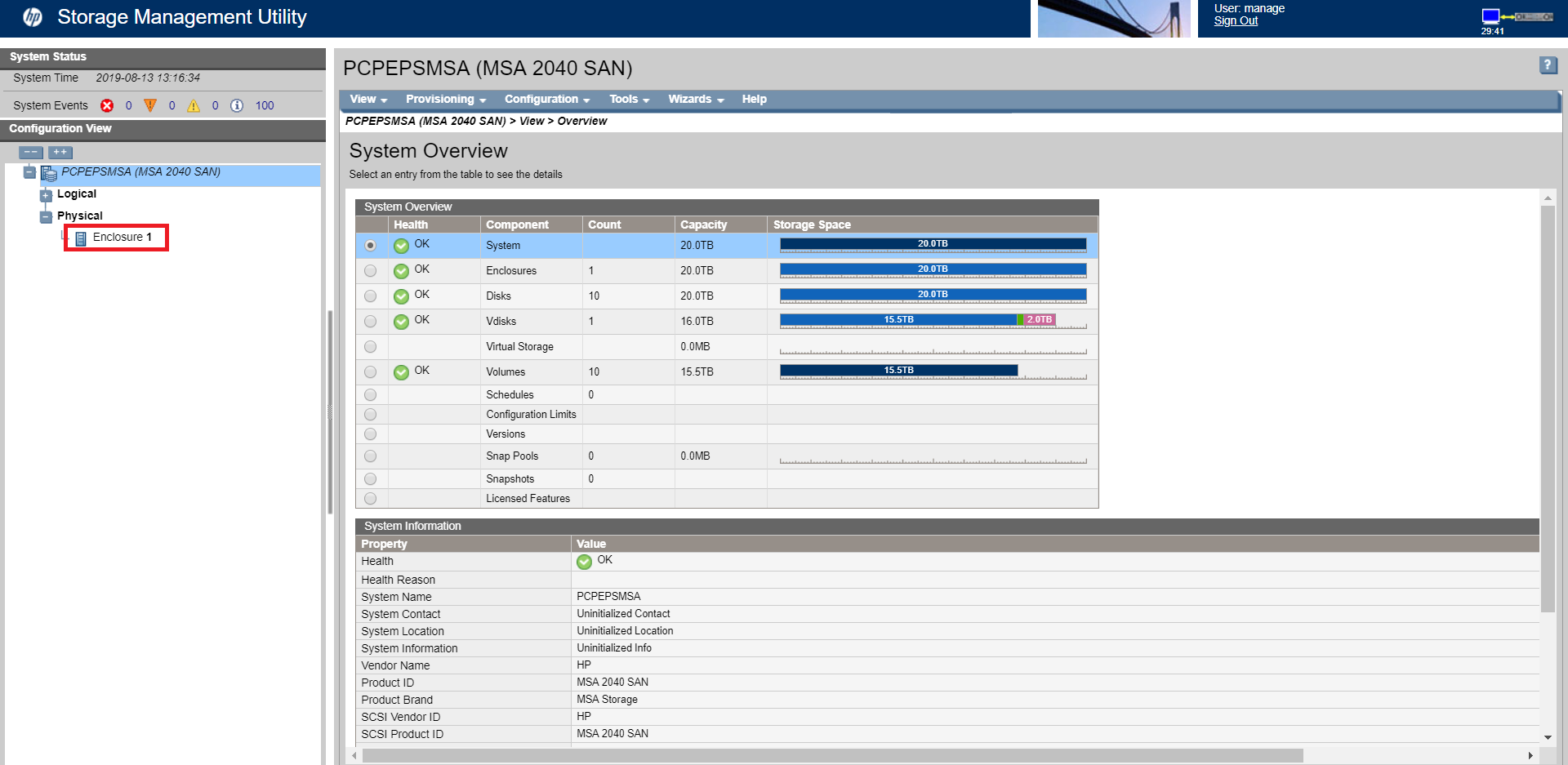
Task: Click the Vdisks row OK health icon
Action: coord(401,322)
